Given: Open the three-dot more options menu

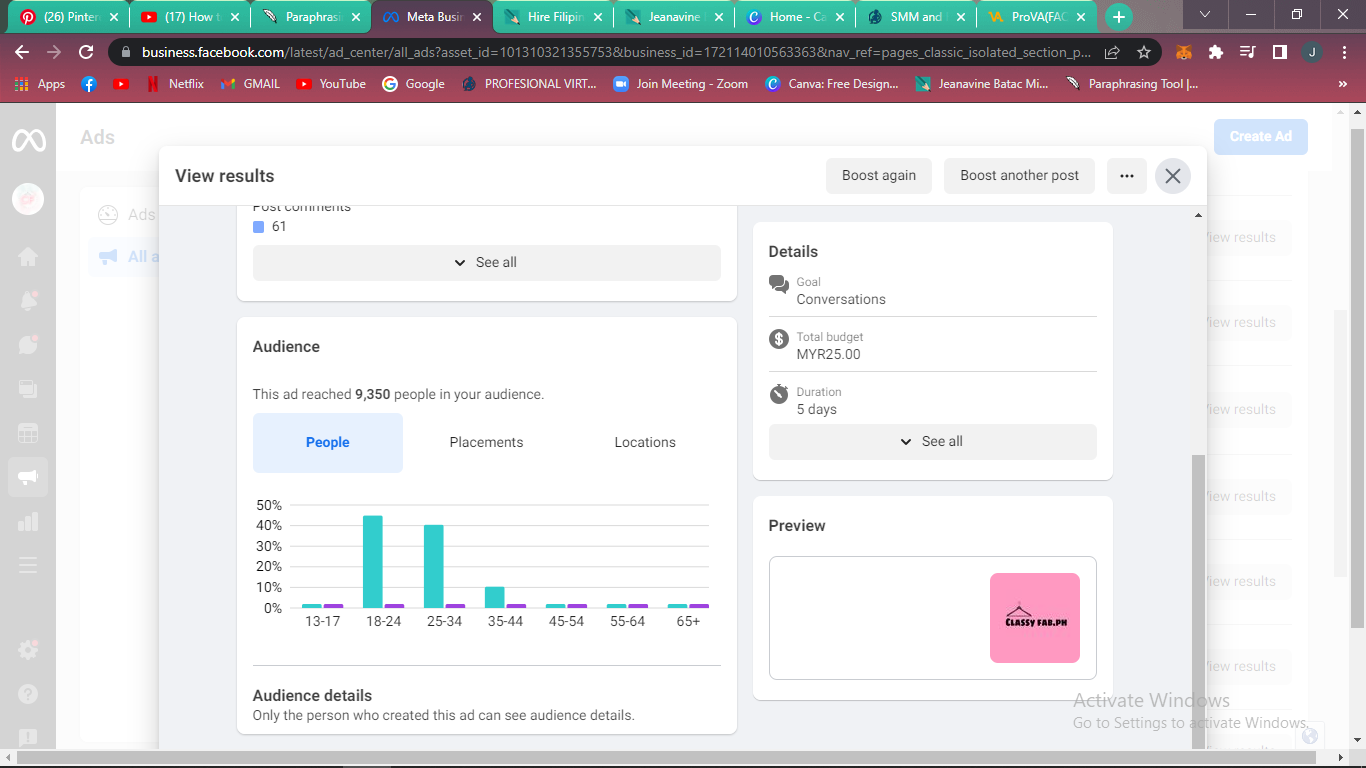Looking at the screenshot, I should [1127, 176].
